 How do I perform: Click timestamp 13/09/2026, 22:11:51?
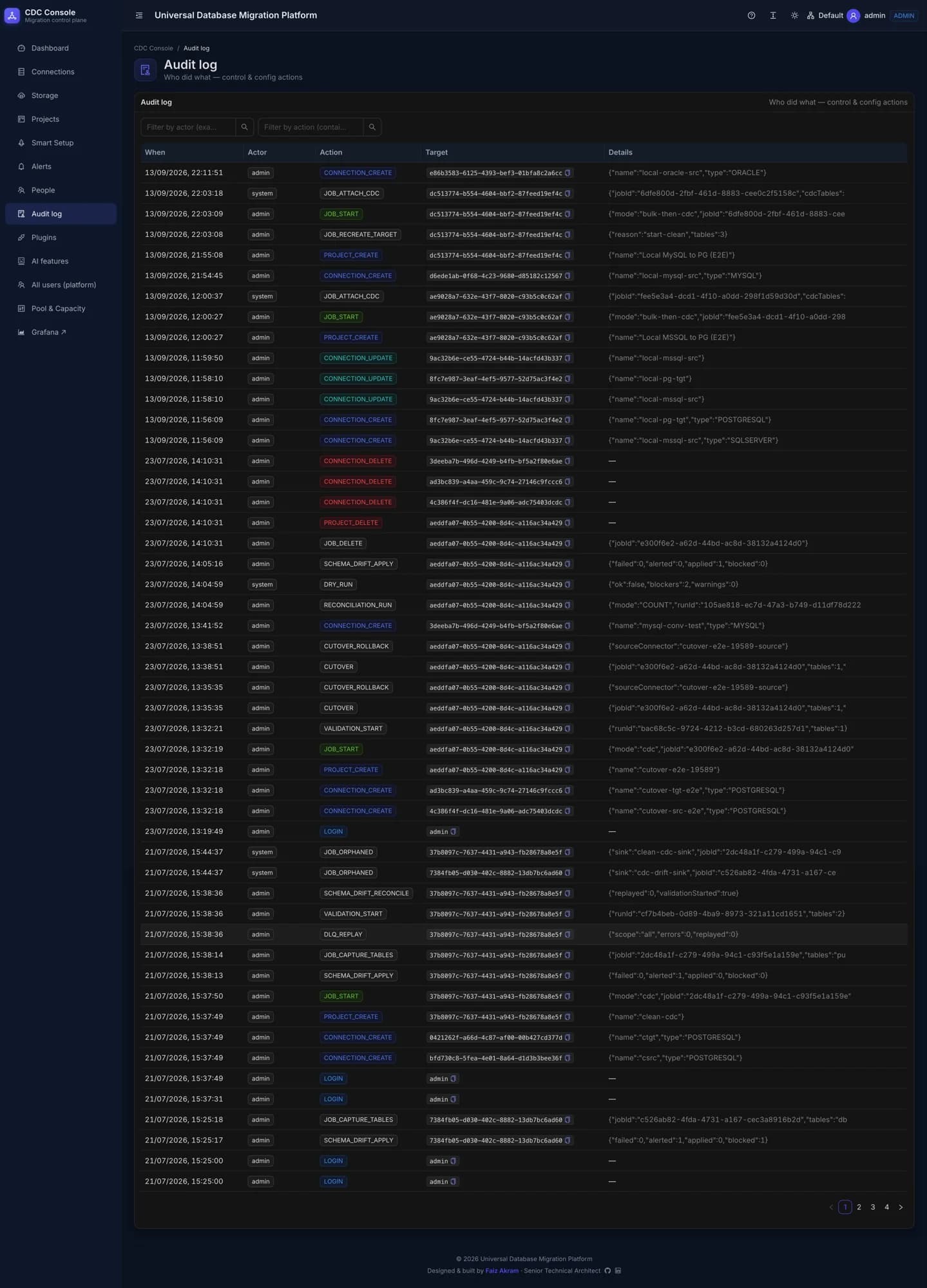(x=184, y=173)
